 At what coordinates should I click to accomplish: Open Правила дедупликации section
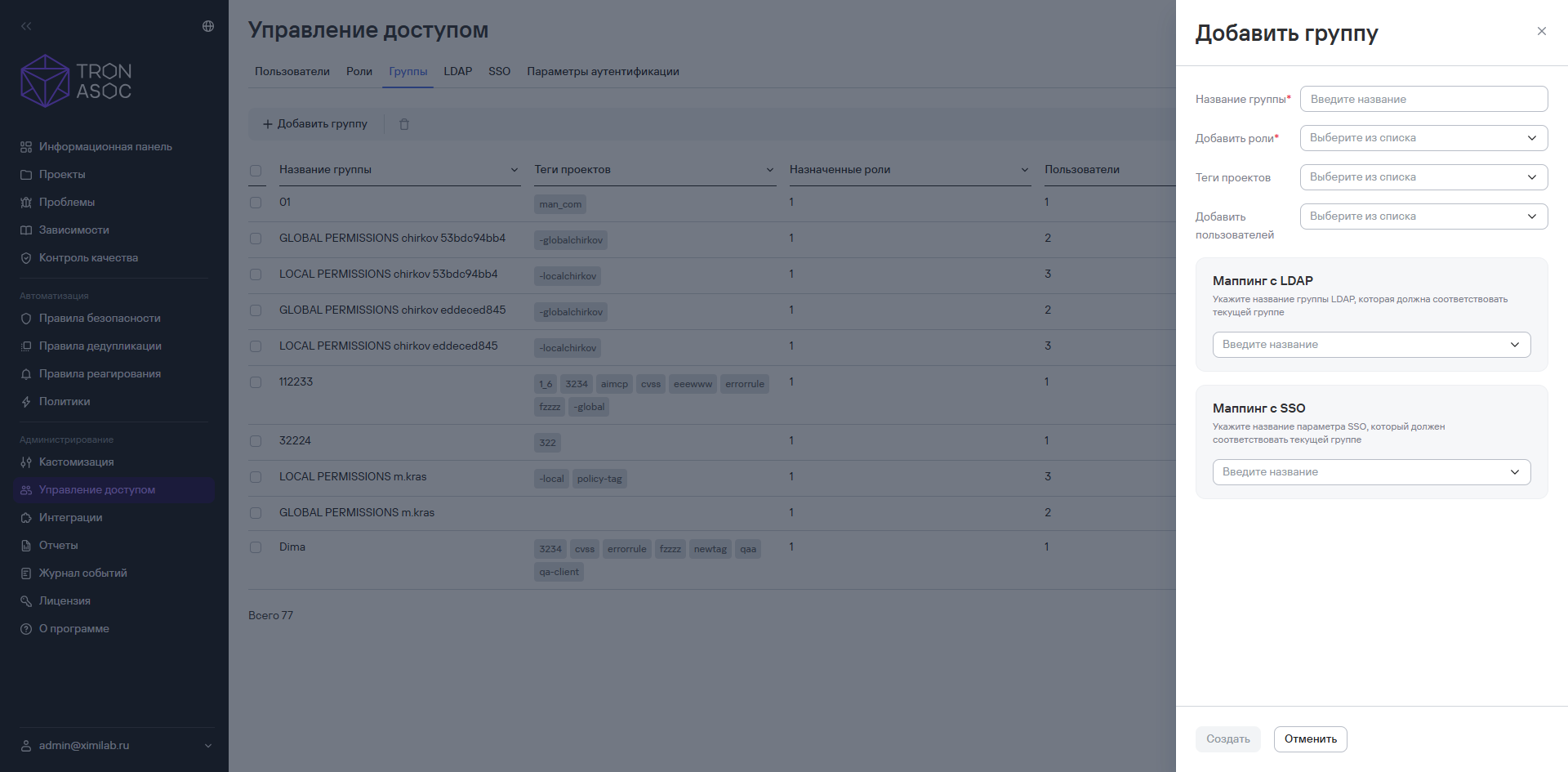coord(100,346)
